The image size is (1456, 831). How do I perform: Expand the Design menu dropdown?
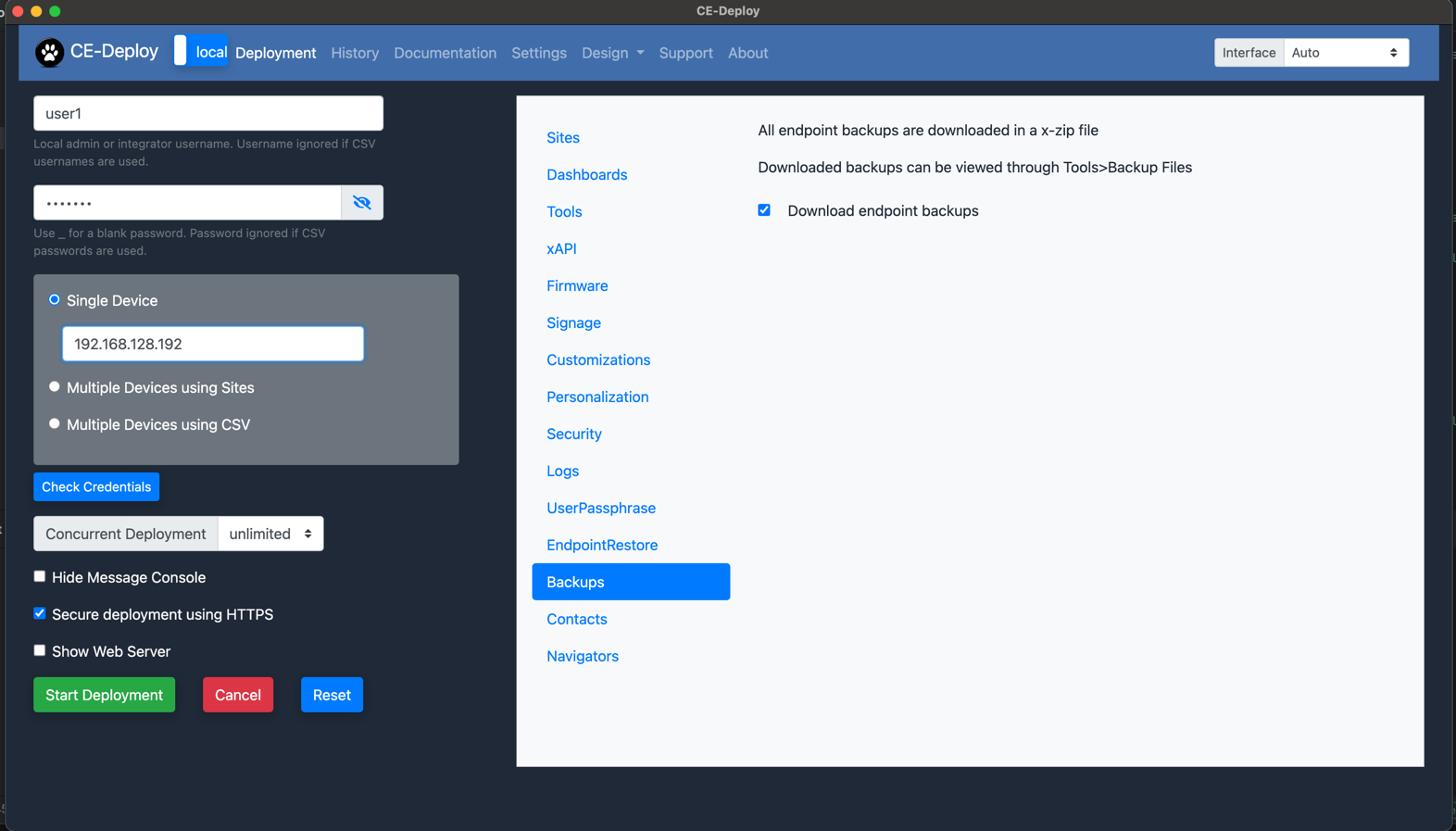coord(612,53)
